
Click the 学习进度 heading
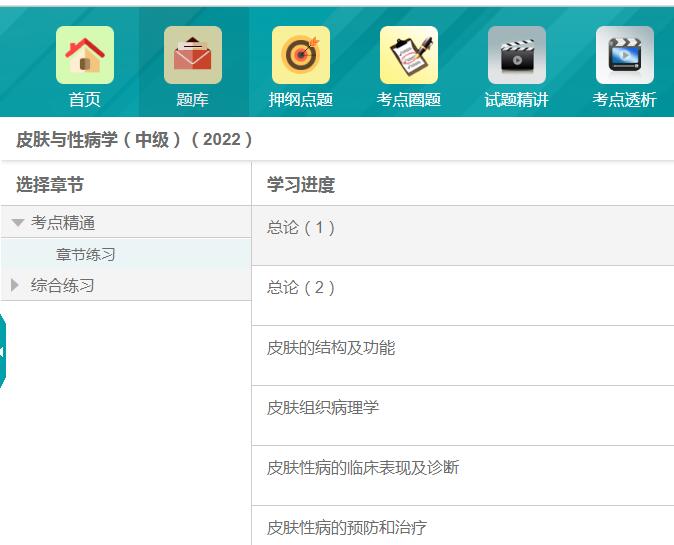click(301, 185)
